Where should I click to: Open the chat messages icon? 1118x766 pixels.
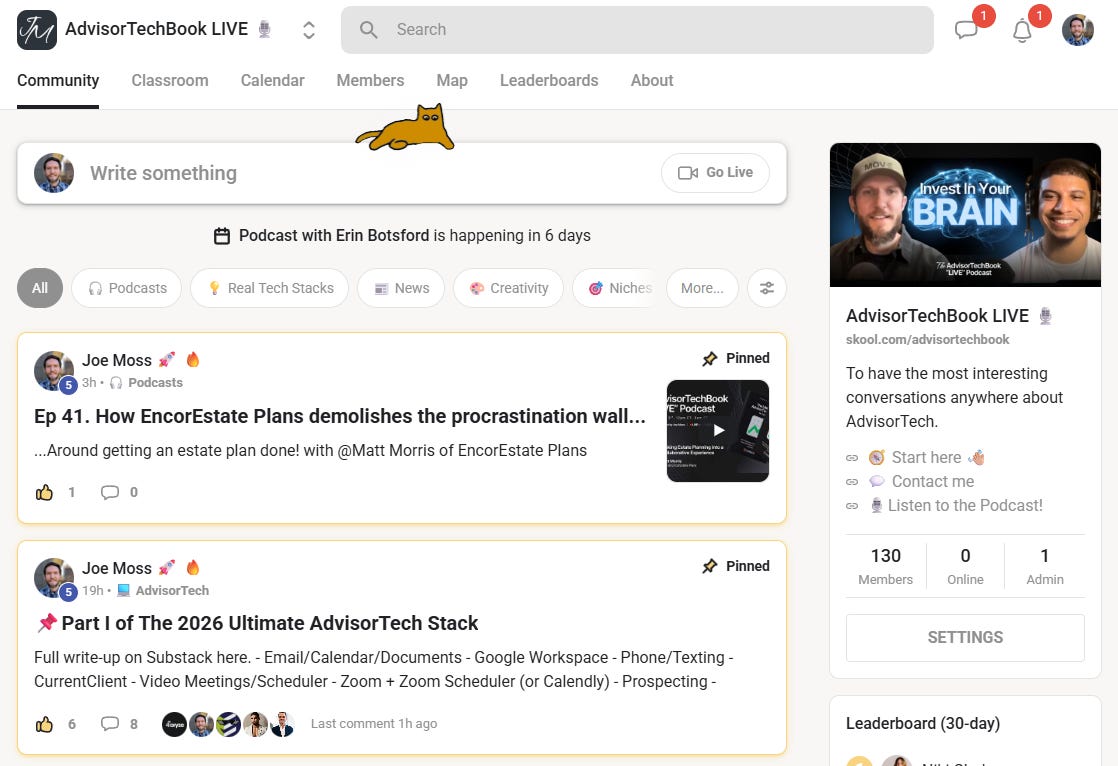966,30
